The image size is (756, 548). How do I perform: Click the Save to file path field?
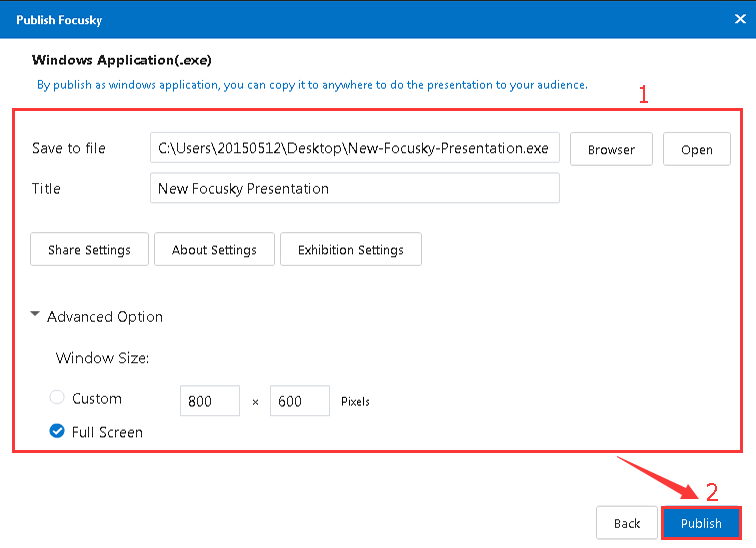click(355, 148)
